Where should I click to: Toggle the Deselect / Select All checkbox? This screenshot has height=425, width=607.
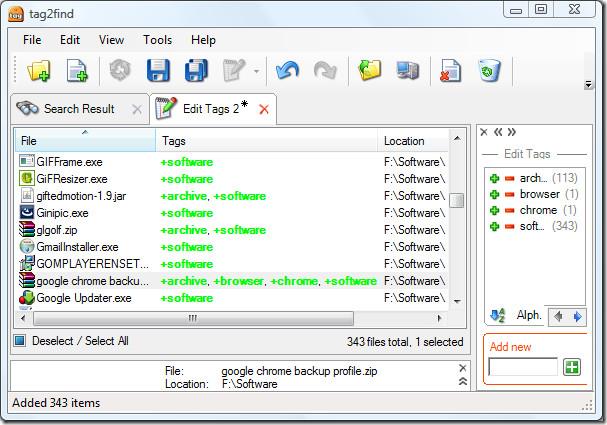[20, 341]
